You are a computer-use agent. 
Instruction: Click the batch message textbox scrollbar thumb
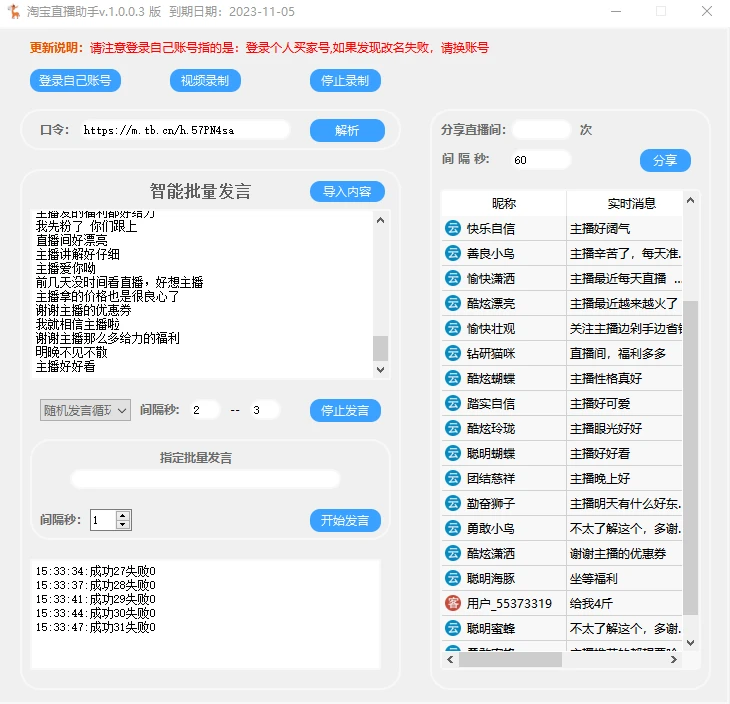tap(380, 348)
